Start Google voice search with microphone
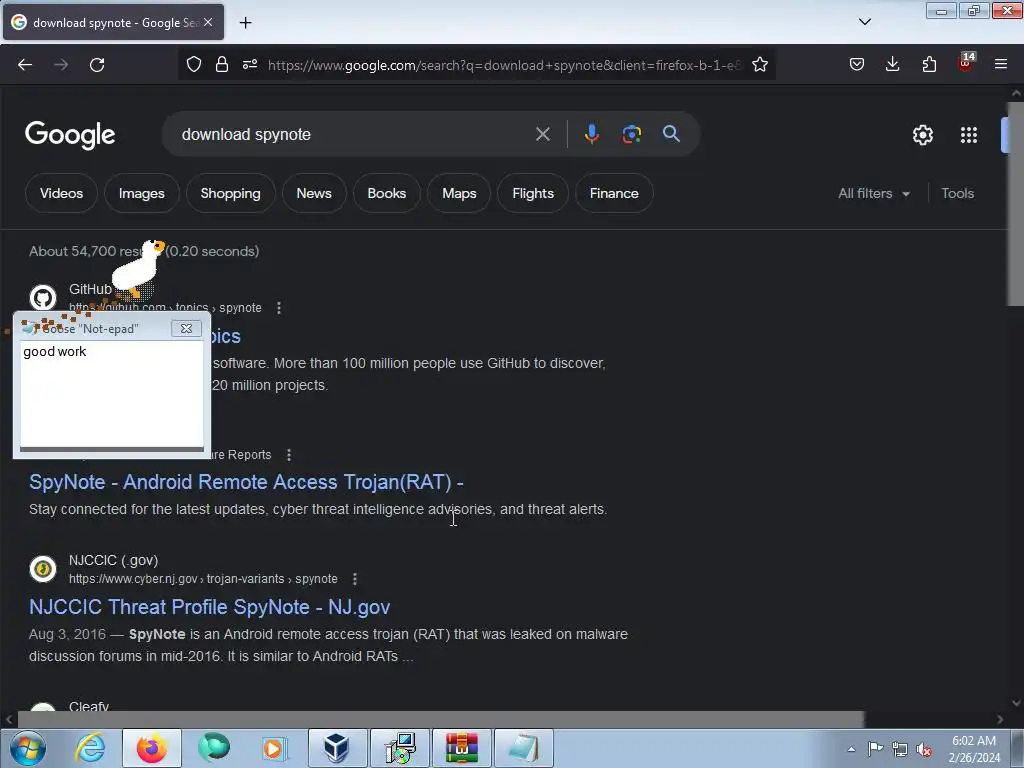This screenshot has width=1024, height=768. click(x=592, y=134)
